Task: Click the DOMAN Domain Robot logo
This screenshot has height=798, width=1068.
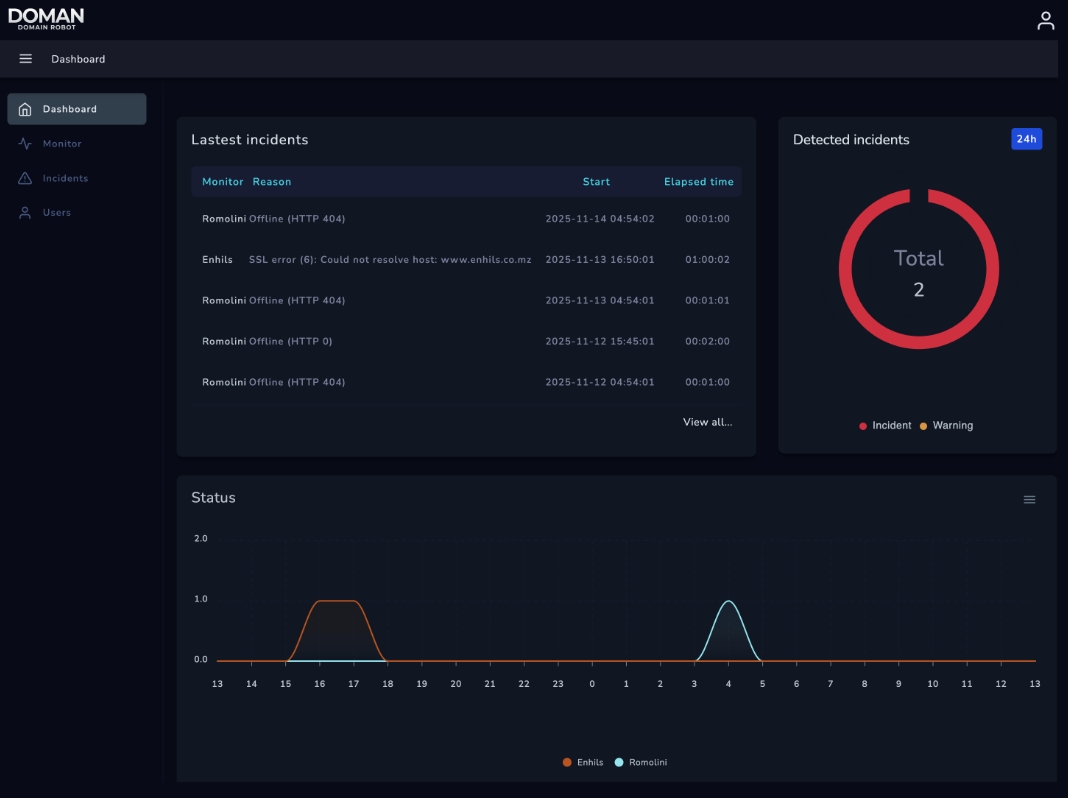Action: tap(46, 18)
